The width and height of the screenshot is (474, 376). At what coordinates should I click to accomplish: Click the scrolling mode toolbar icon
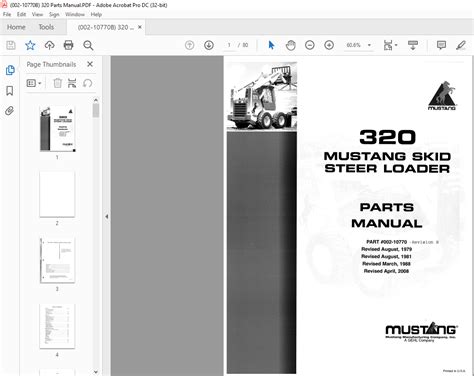click(413, 45)
